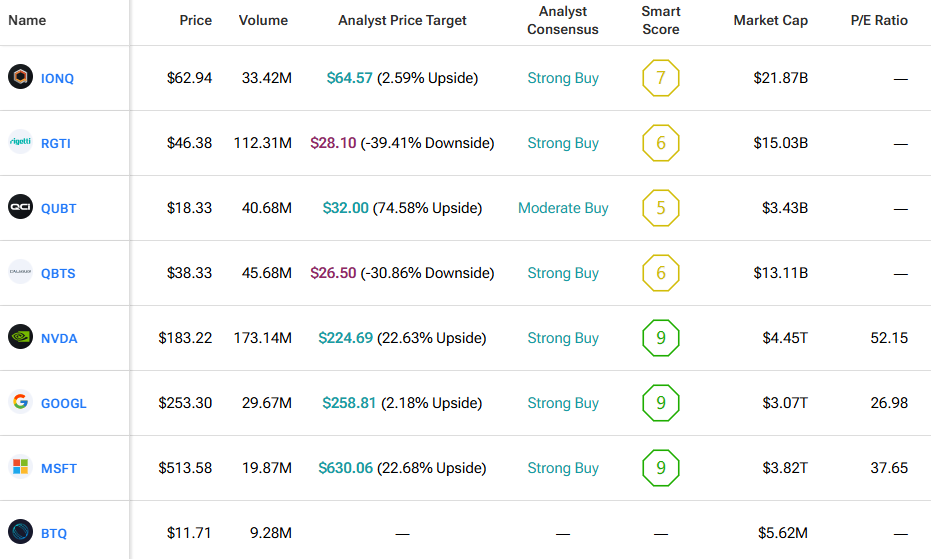This screenshot has width=931, height=559.
Task: Open the IONQ ticker link
Action: [x=57, y=78]
